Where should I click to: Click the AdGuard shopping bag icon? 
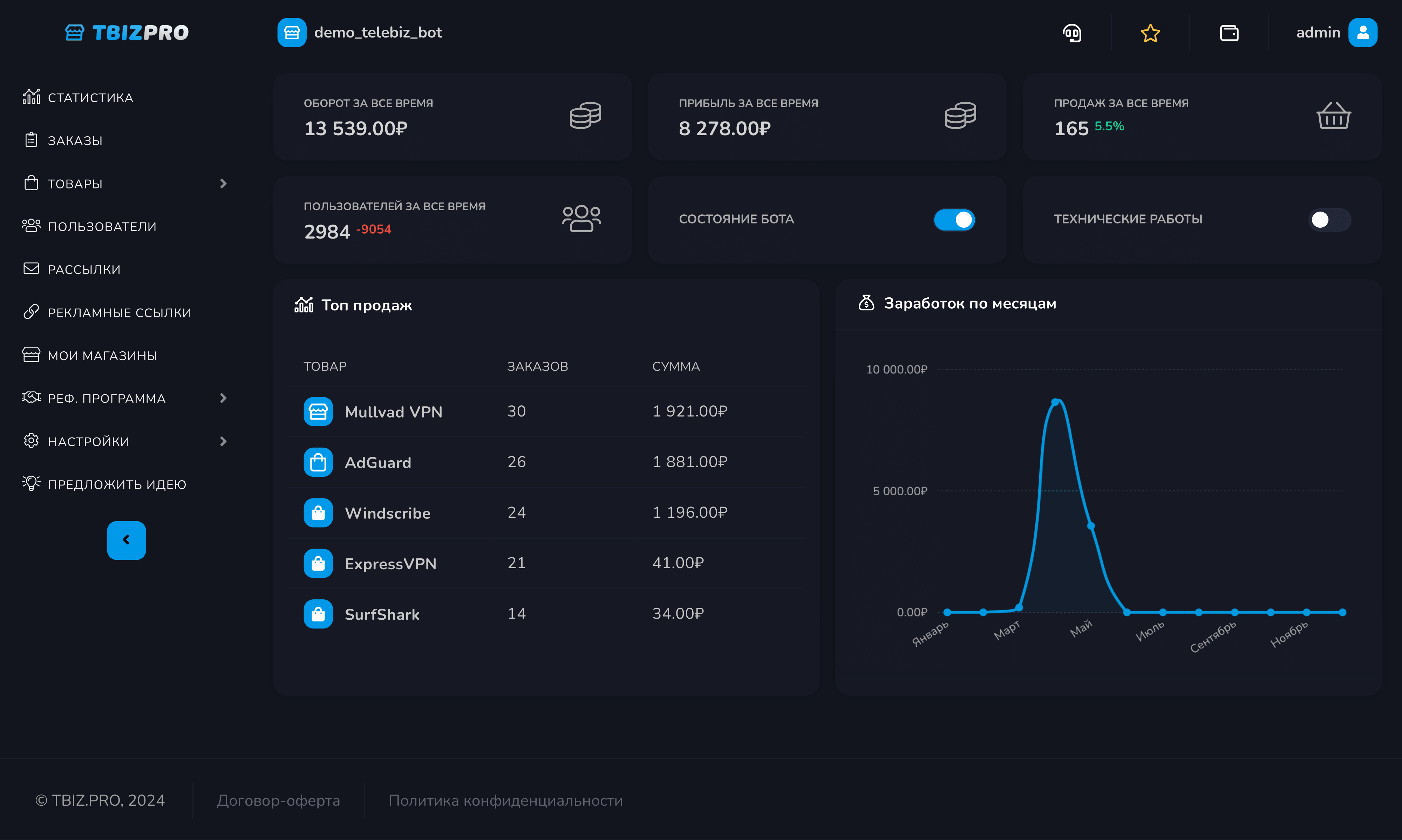318,462
